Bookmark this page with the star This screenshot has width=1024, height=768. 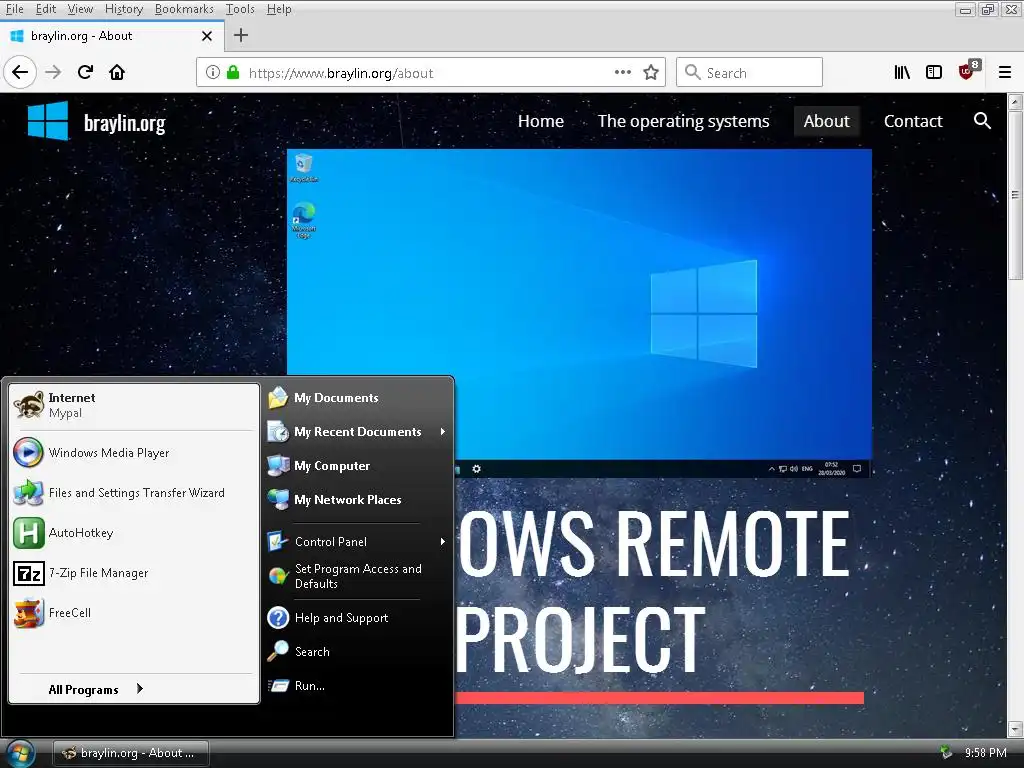click(650, 72)
